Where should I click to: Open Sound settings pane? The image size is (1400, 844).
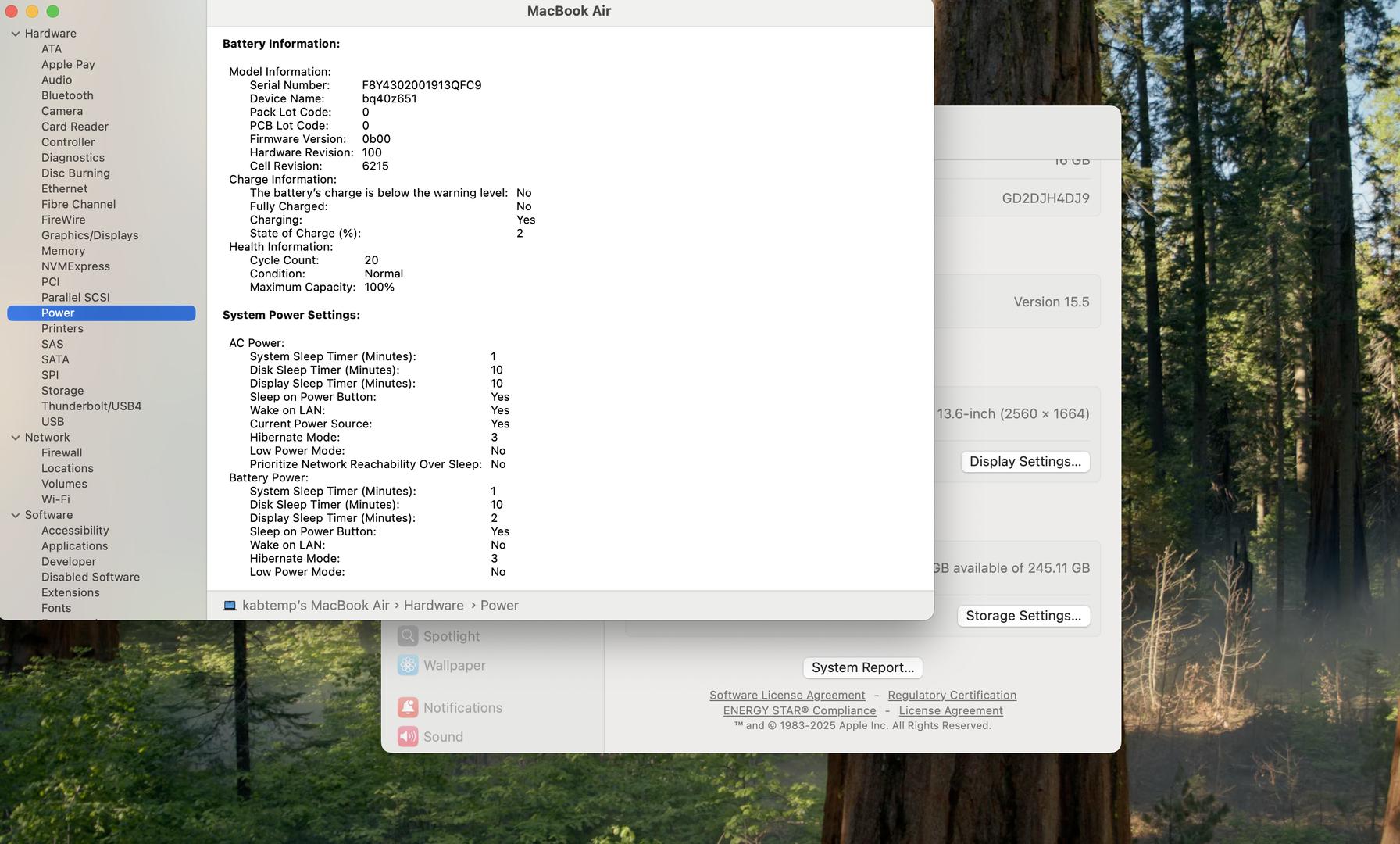point(443,736)
